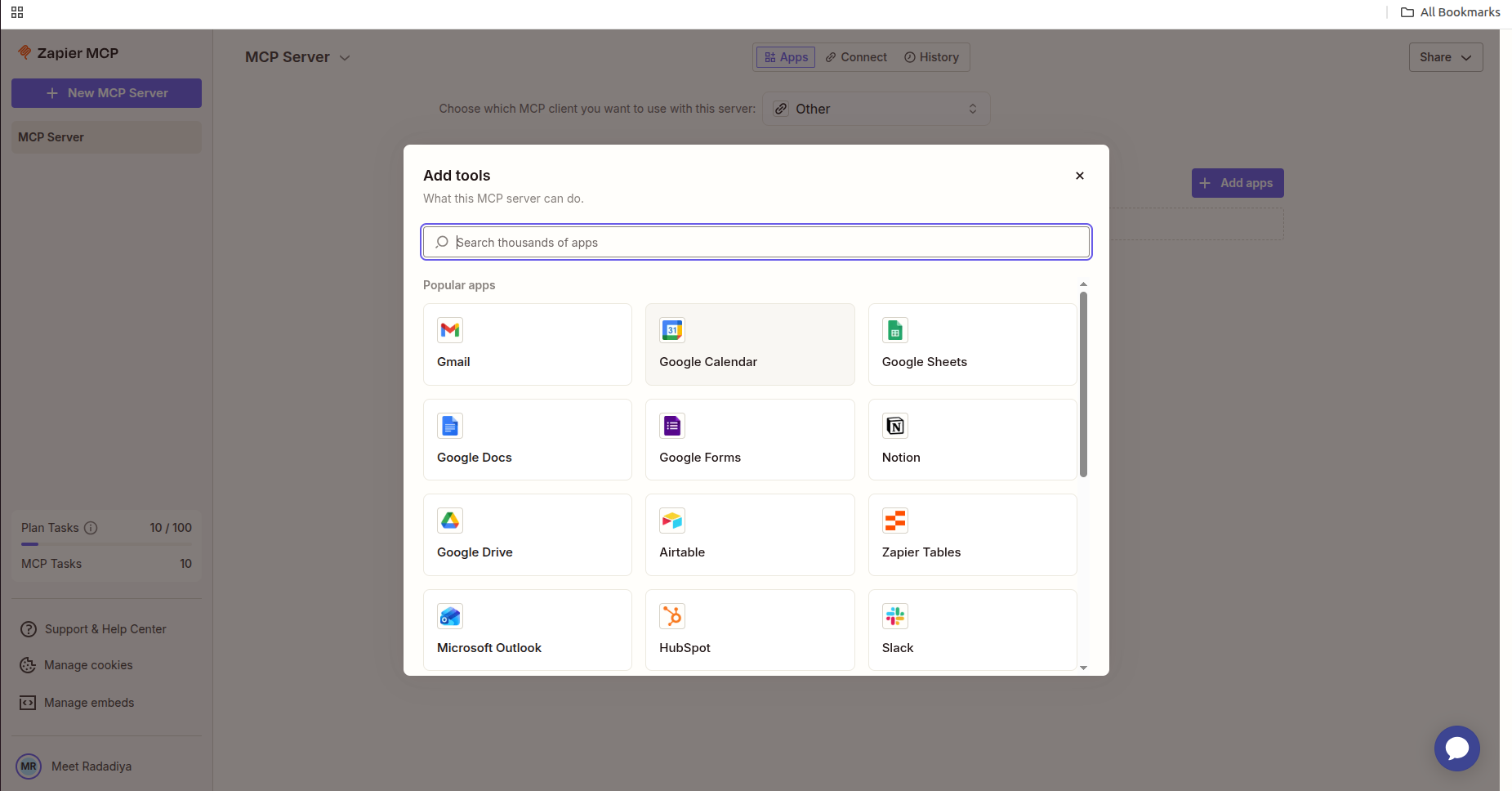Screen dimensions: 1512x791
Task: Click the search magnifier icon
Action: [x=442, y=242]
